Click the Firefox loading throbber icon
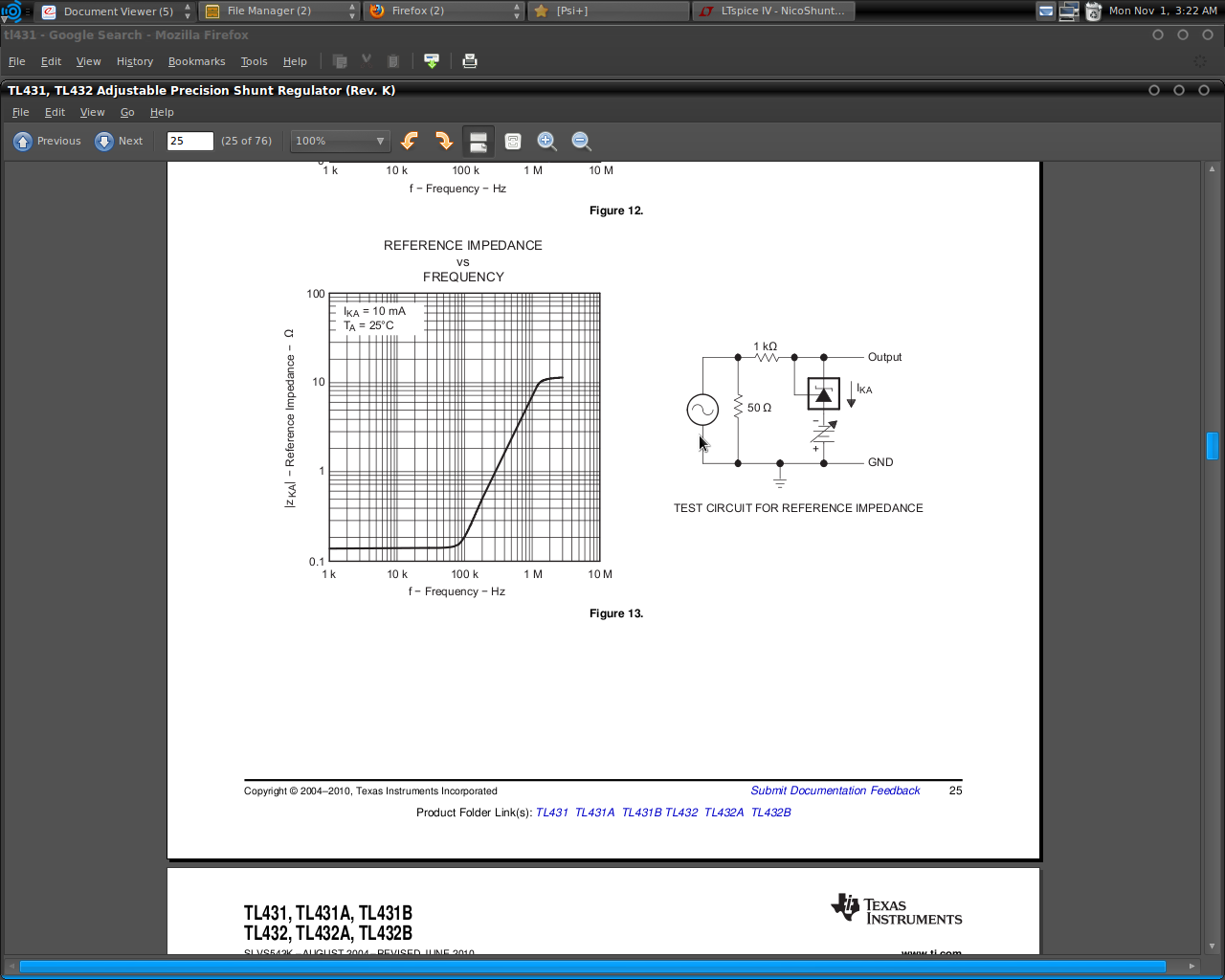This screenshot has width=1225, height=980. click(1200, 61)
